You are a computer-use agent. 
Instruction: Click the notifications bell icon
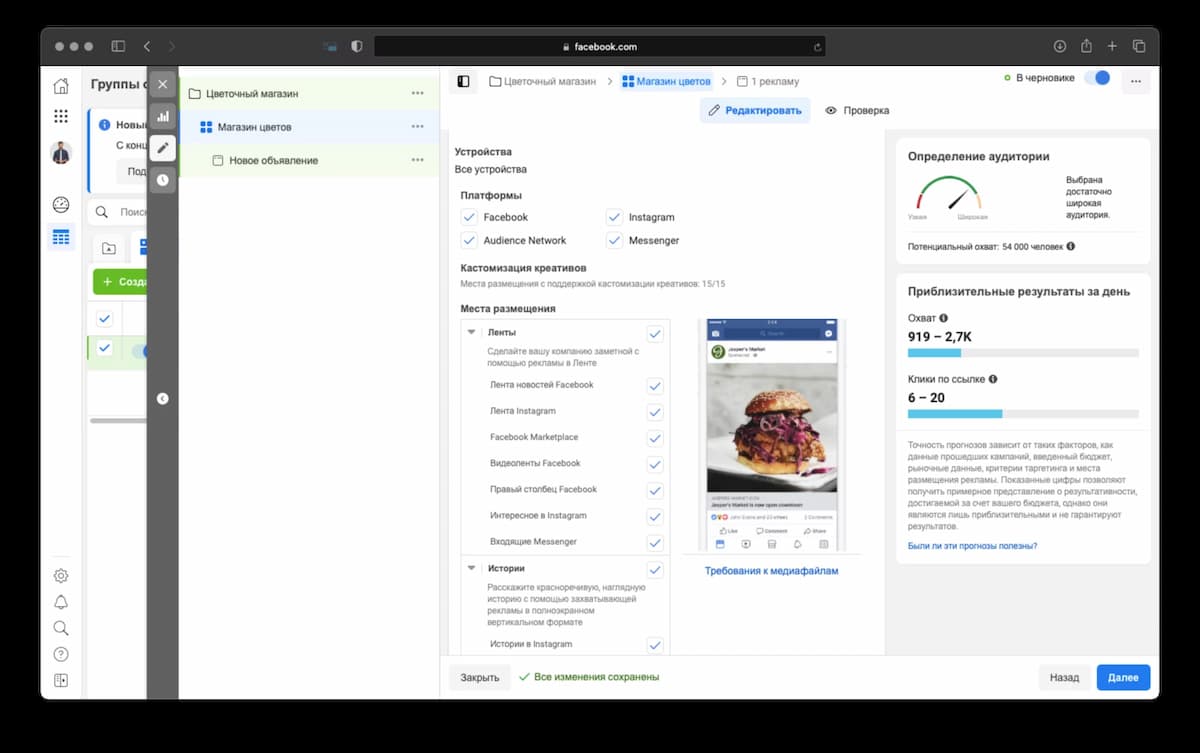61,602
